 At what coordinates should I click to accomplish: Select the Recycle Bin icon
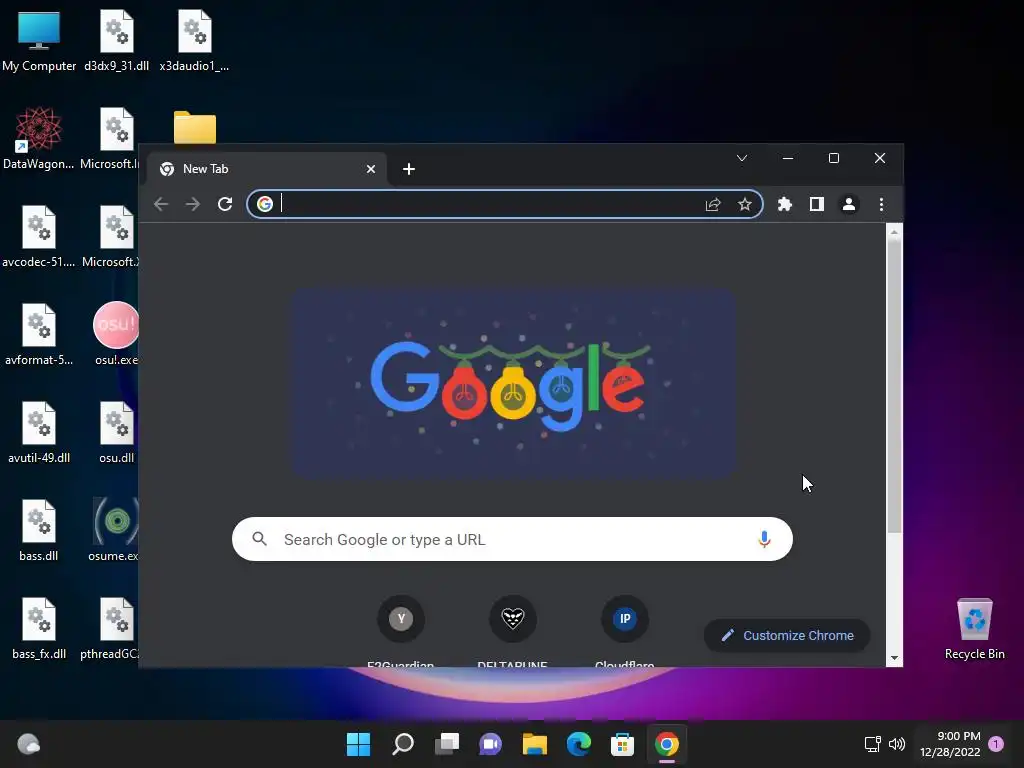(x=974, y=630)
